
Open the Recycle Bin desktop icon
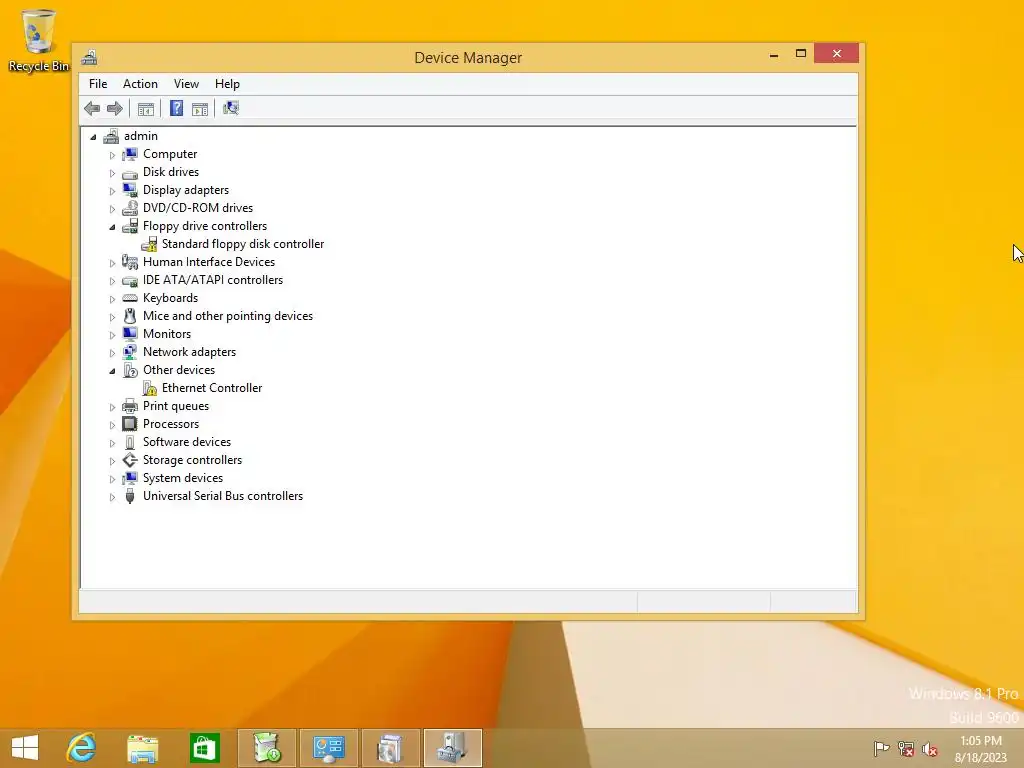39,40
